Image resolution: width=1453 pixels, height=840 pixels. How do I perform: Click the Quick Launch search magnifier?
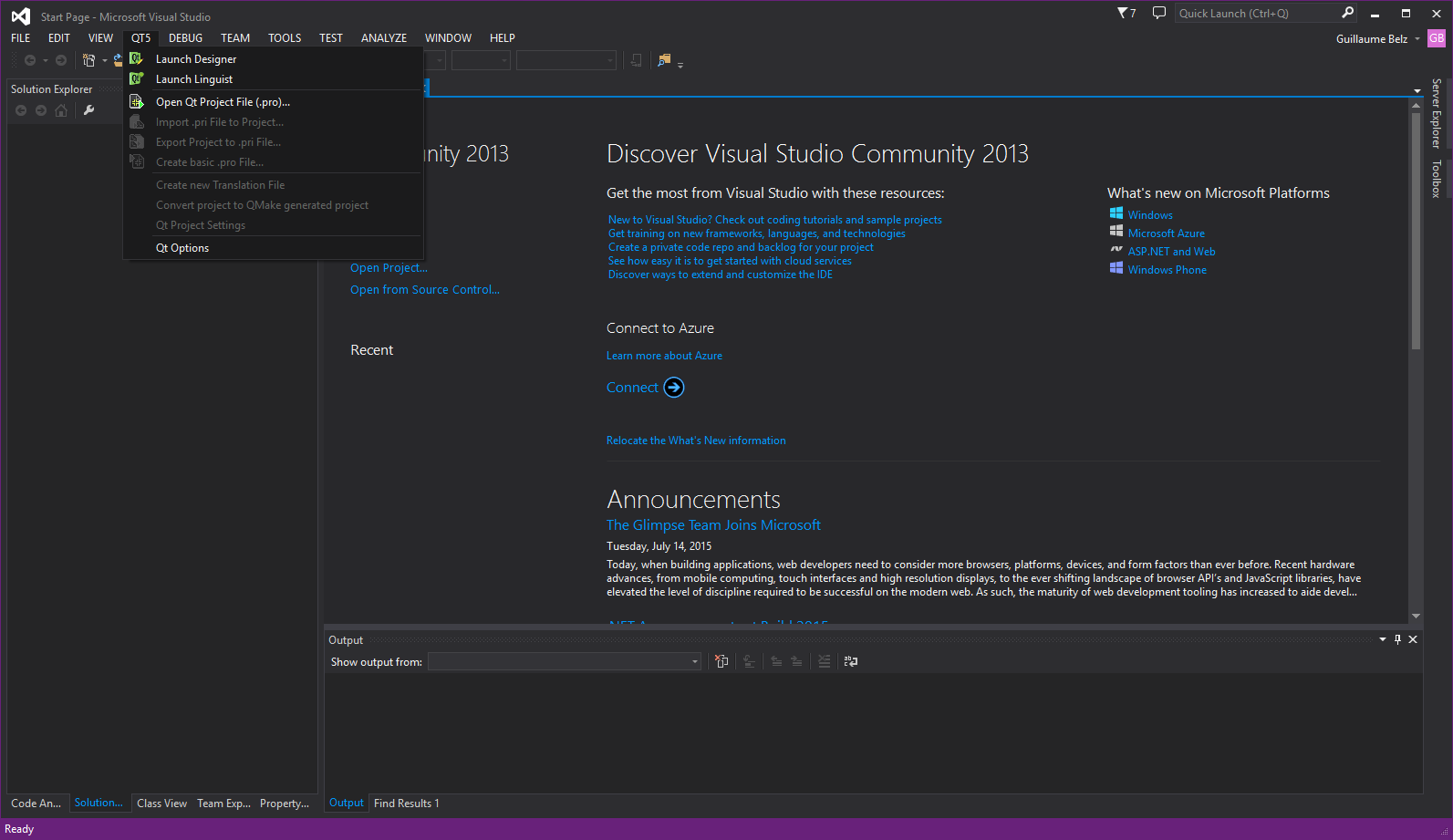(x=1347, y=13)
